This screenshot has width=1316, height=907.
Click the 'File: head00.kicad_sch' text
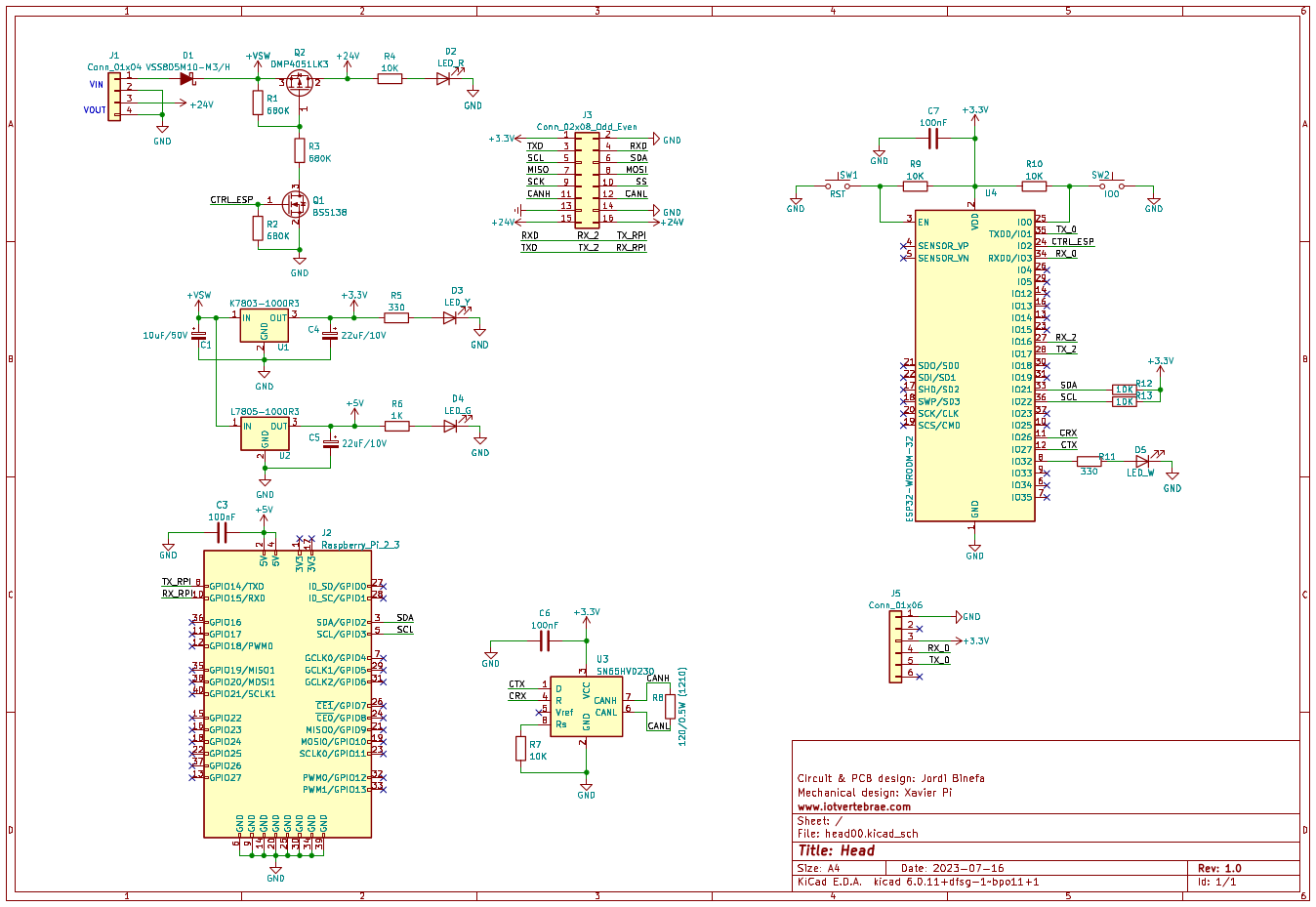click(858, 834)
